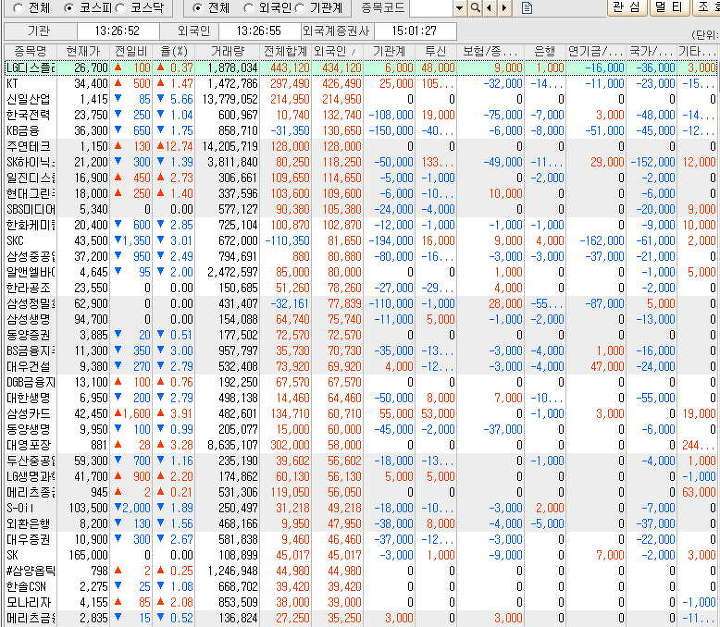Click S-Oil current price 103,500
The height and width of the screenshot is (627, 720).
pos(88,508)
